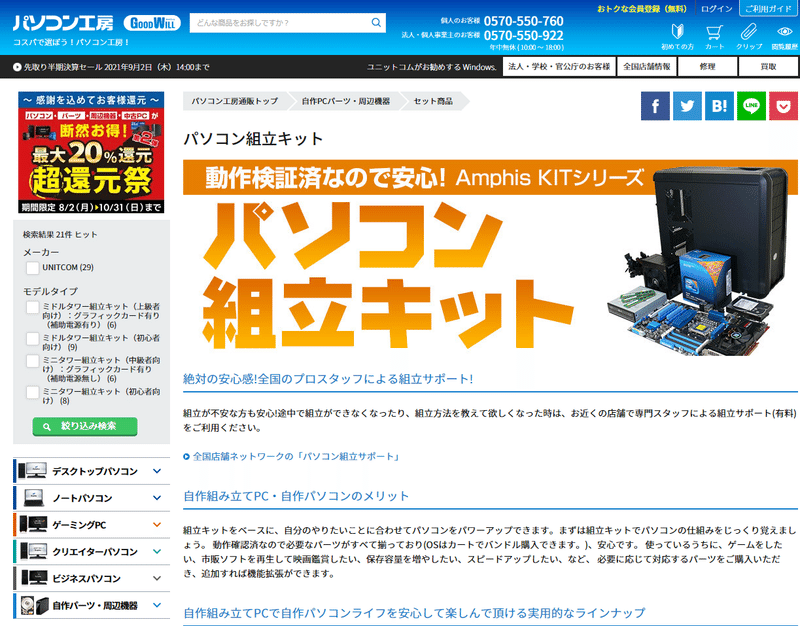Screen dimensions: 800x626
Task: Click the search magnifier icon in header
Action: coord(376,22)
